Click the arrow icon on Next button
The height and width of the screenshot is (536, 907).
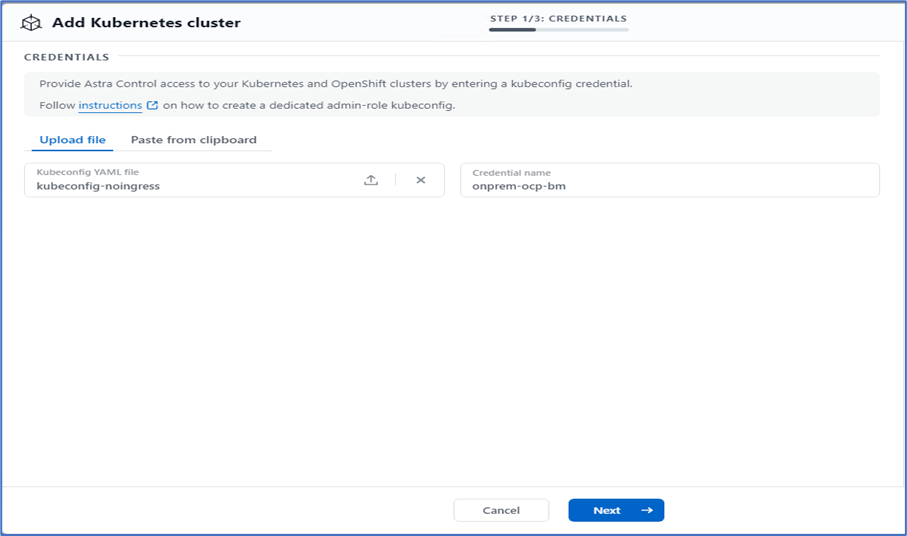[x=647, y=510]
